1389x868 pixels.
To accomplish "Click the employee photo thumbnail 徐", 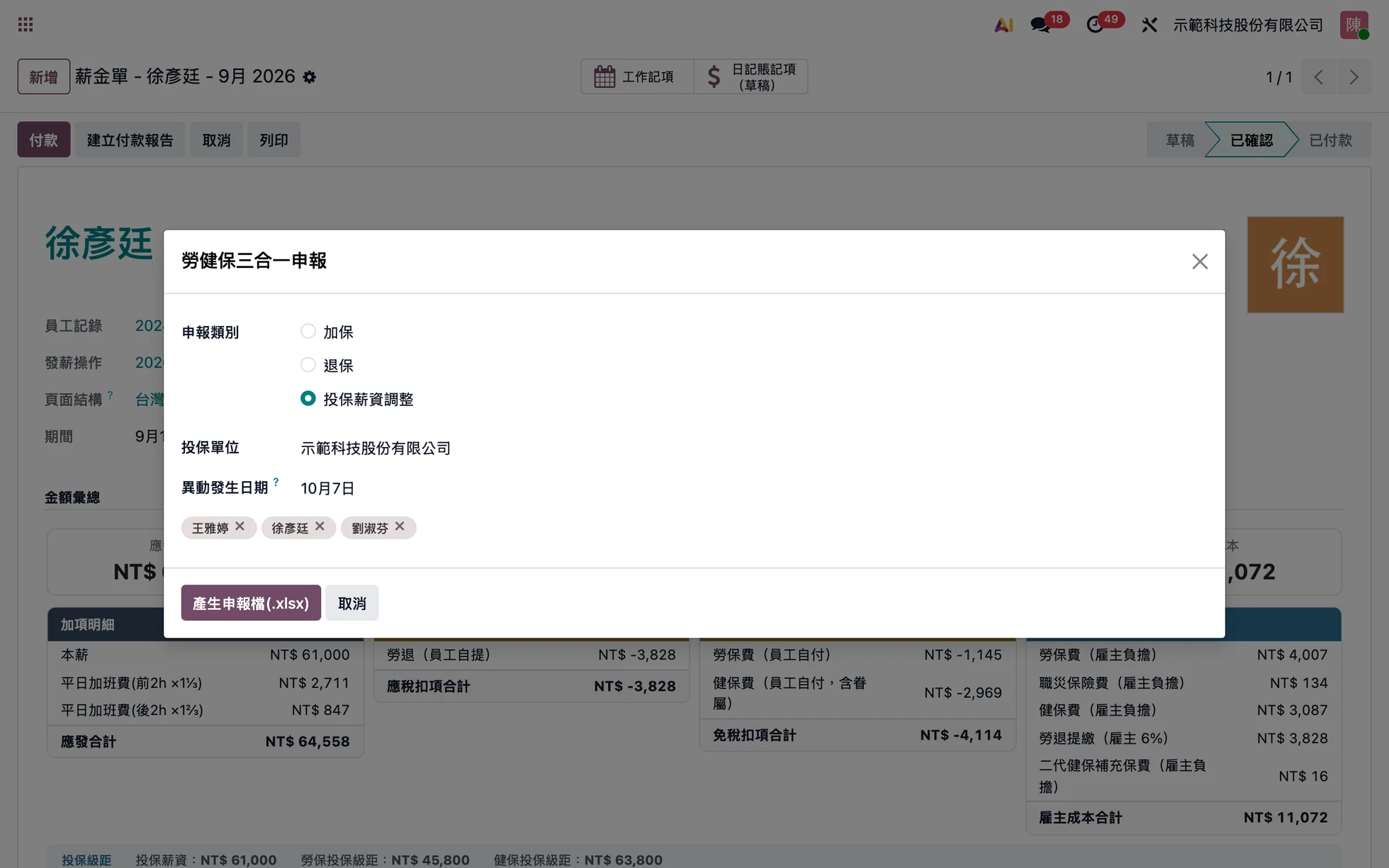I will click(1295, 264).
